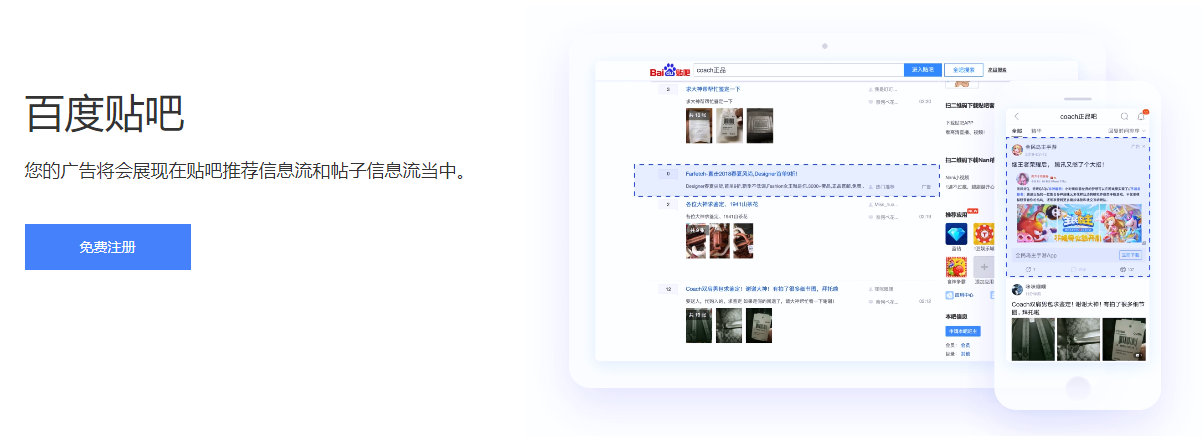This screenshot has height=436, width=1203.
Task: Click the first thumbnail in top post
Action: point(699,125)
